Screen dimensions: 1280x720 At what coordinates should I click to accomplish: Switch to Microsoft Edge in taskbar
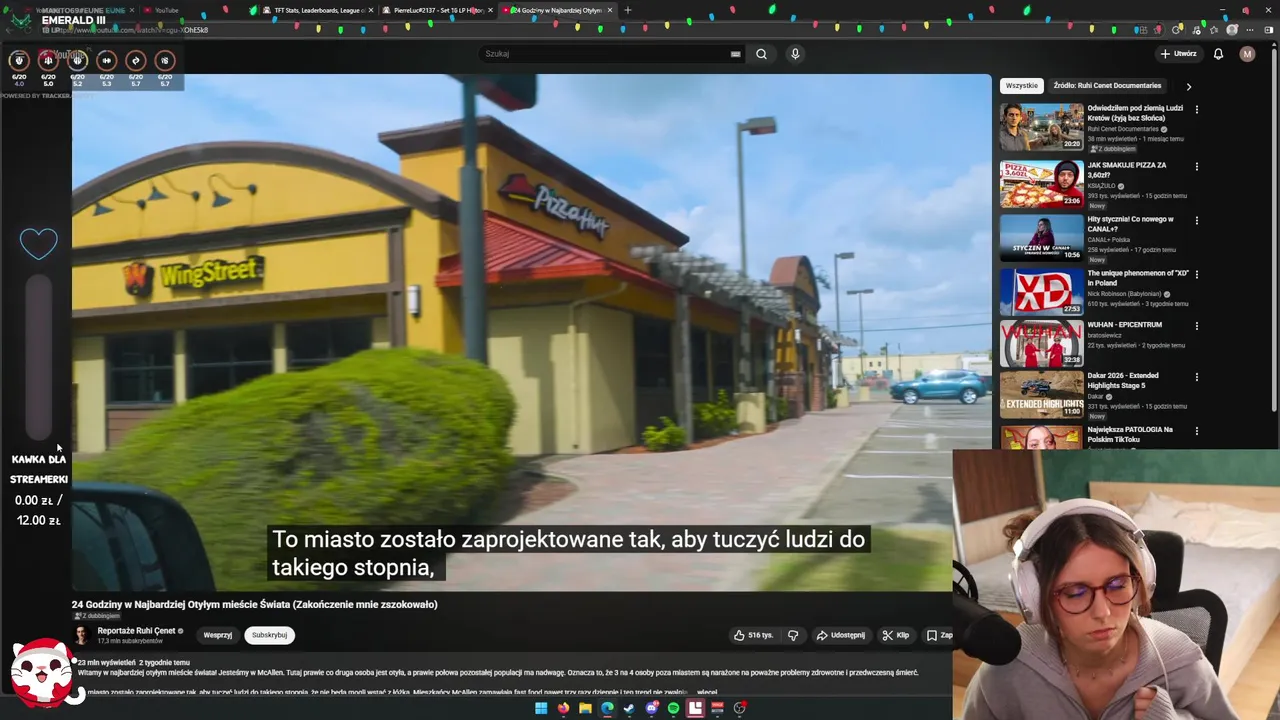click(x=607, y=708)
